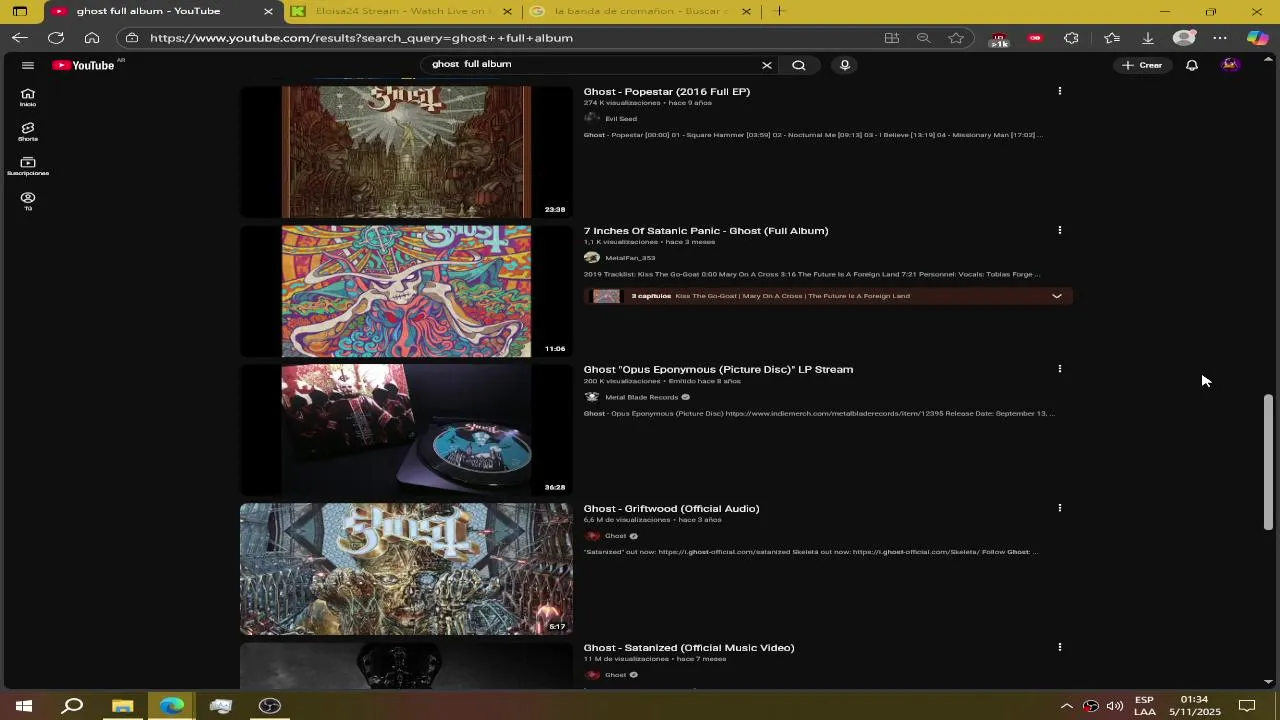Image resolution: width=1280 pixels, height=720 pixels.
Task: Click the browser address bar URL
Action: pyautogui.click(x=361, y=38)
